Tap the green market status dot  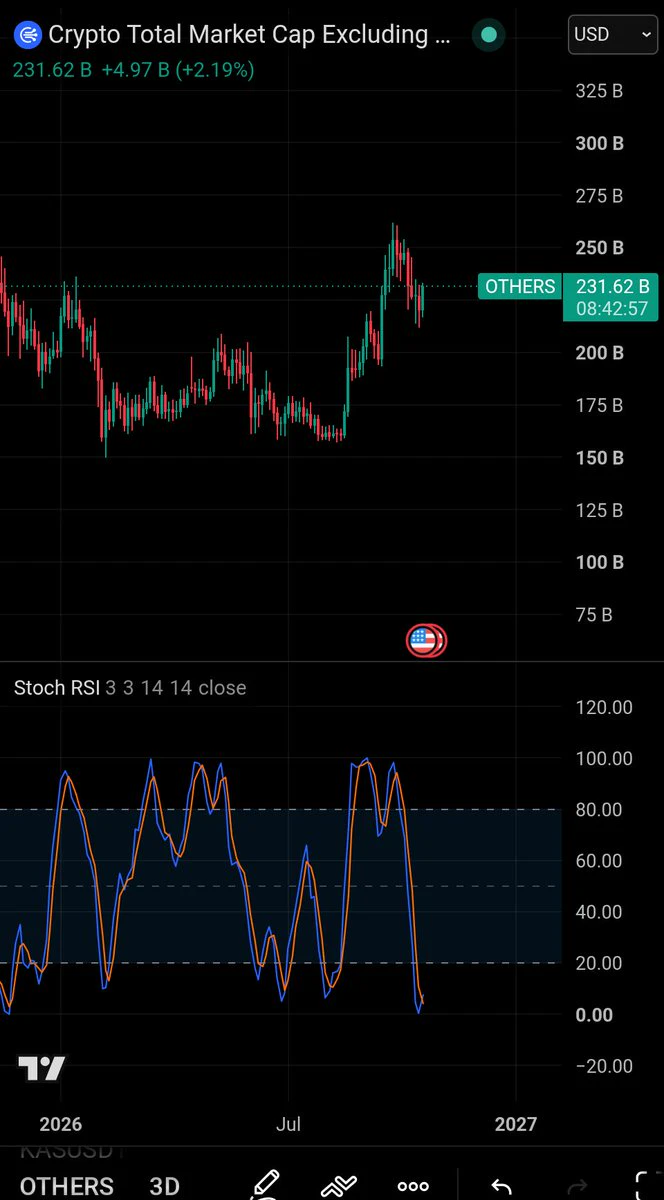[x=488, y=35]
